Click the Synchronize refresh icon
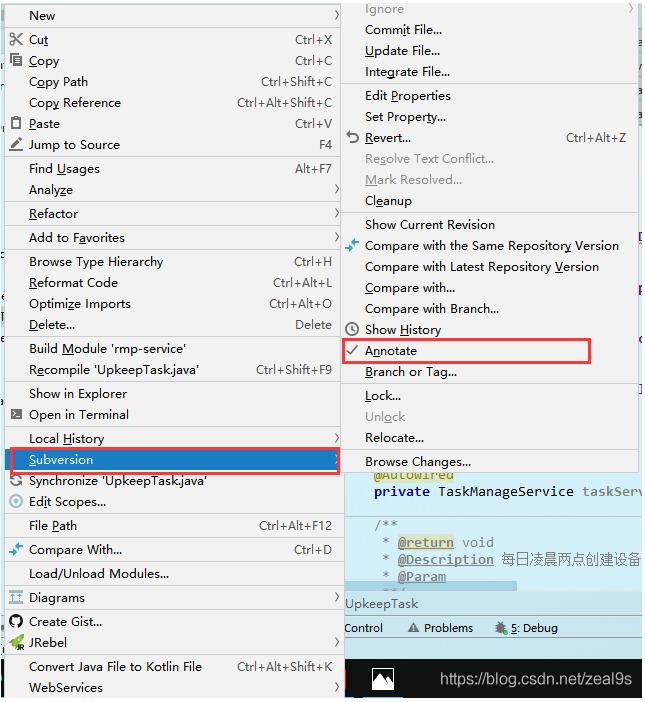 click(16, 480)
